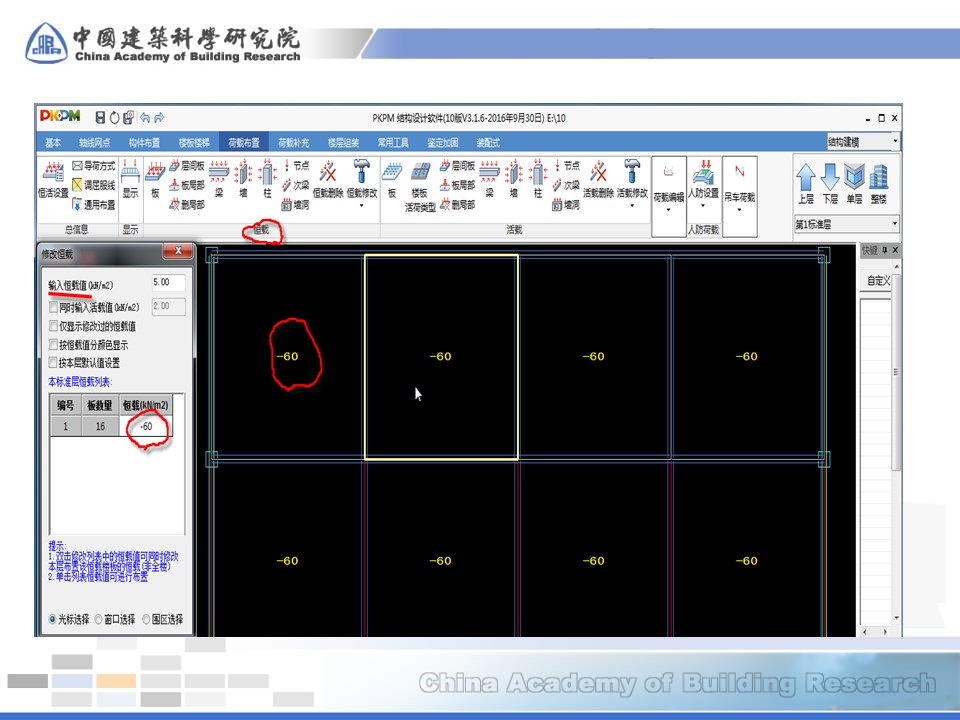This screenshot has height=720, width=960.
Task: Enable 同时输入活载值 checkbox
Action: (54, 307)
